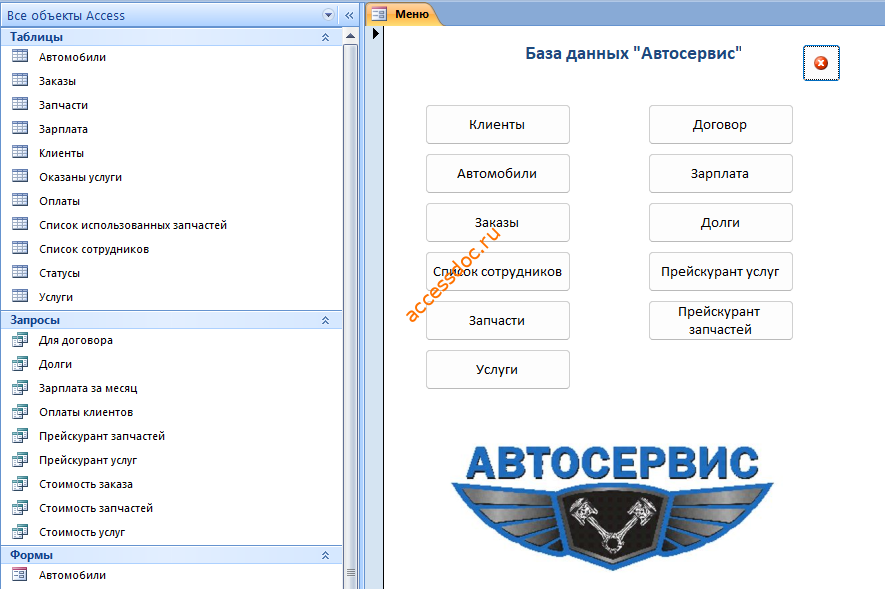Click the table icon beside Оплаты

click(20, 200)
